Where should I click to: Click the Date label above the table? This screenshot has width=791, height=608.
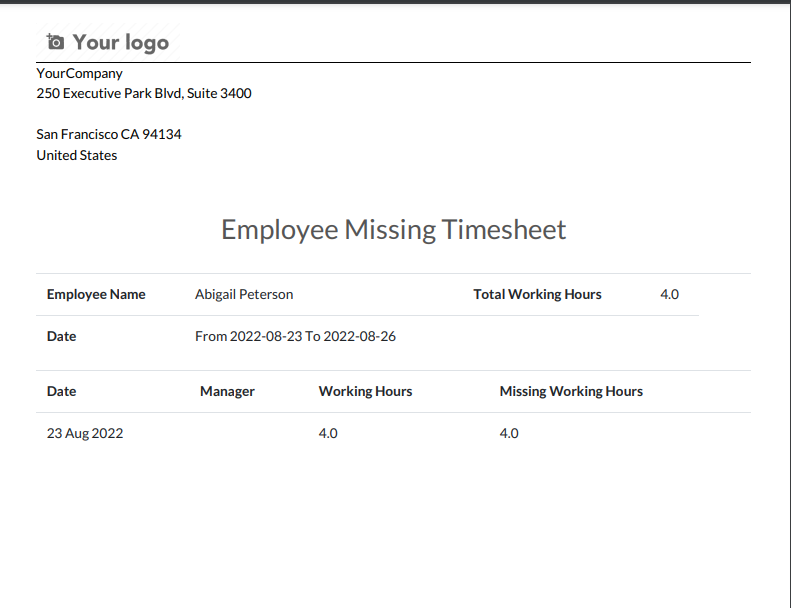pyautogui.click(x=62, y=336)
